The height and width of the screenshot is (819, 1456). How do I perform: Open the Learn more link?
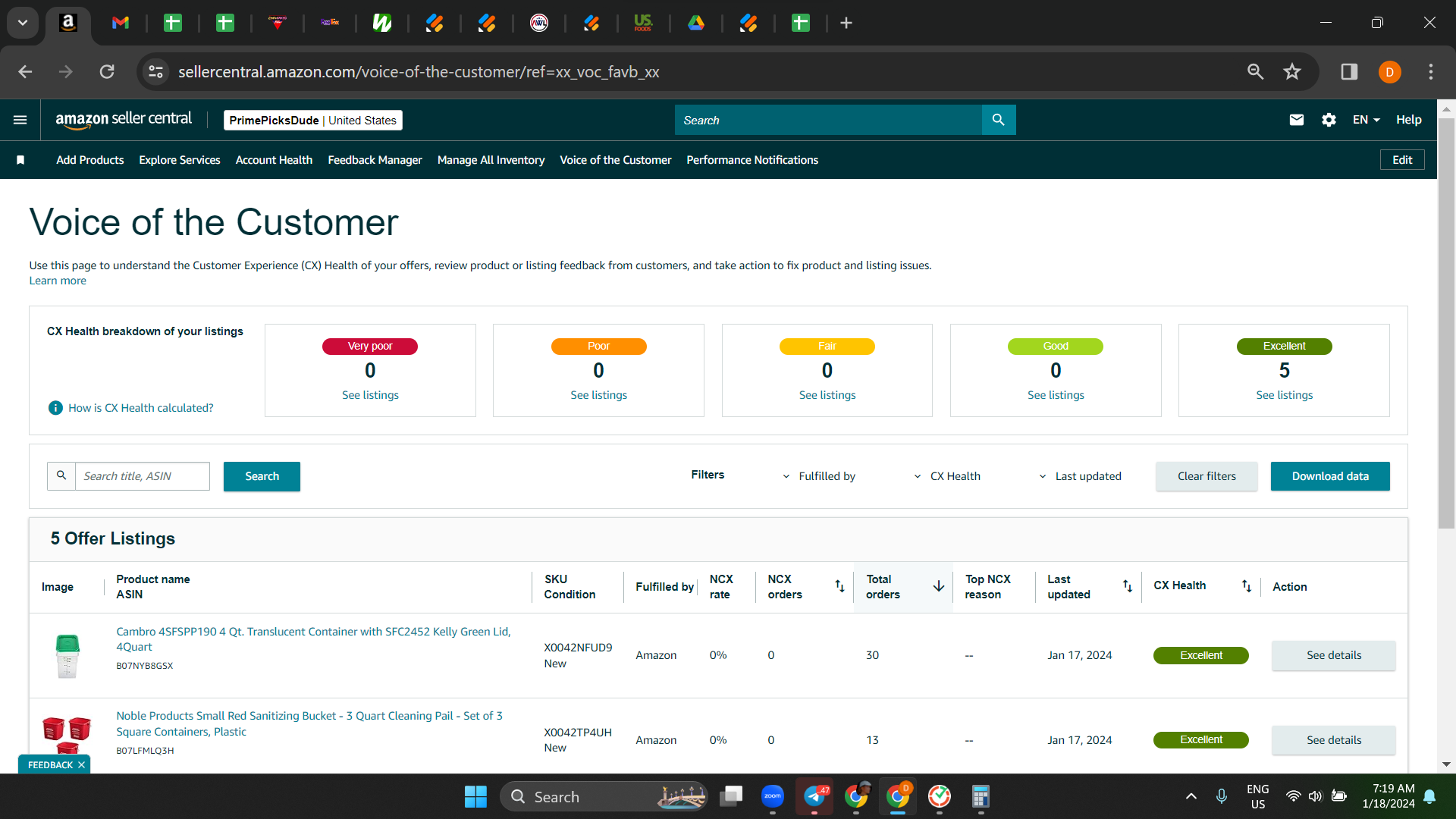point(58,281)
